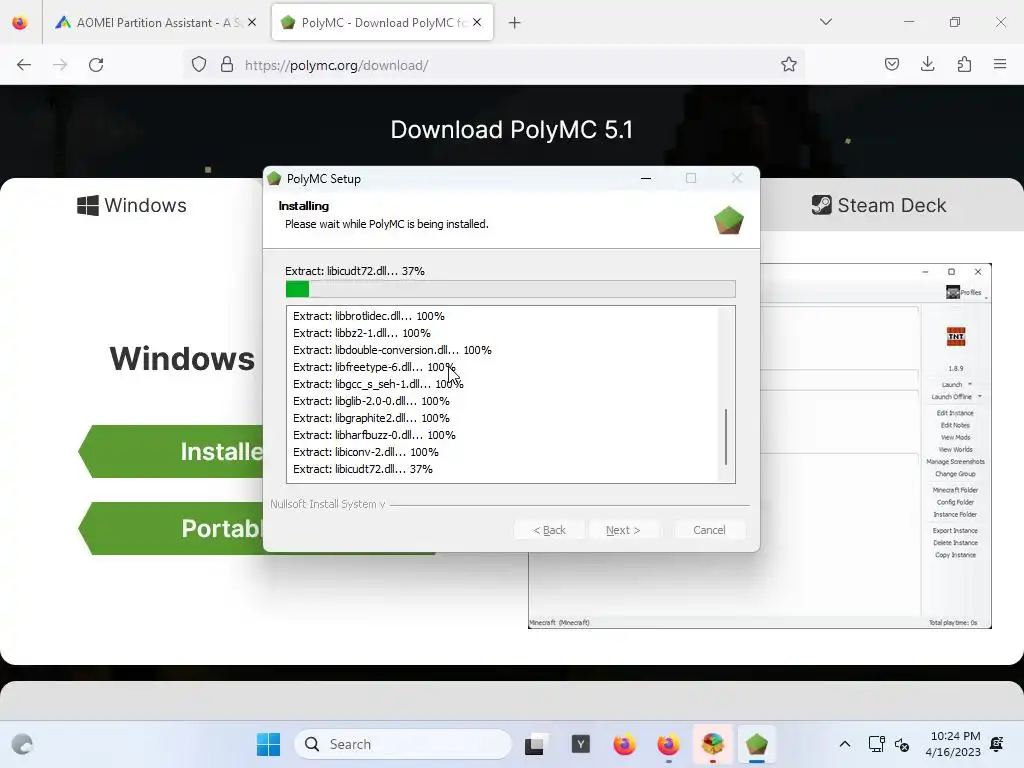Select log line libglib-2.0-0.dll 100%
The image size is (1024, 768).
[x=371, y=401]
